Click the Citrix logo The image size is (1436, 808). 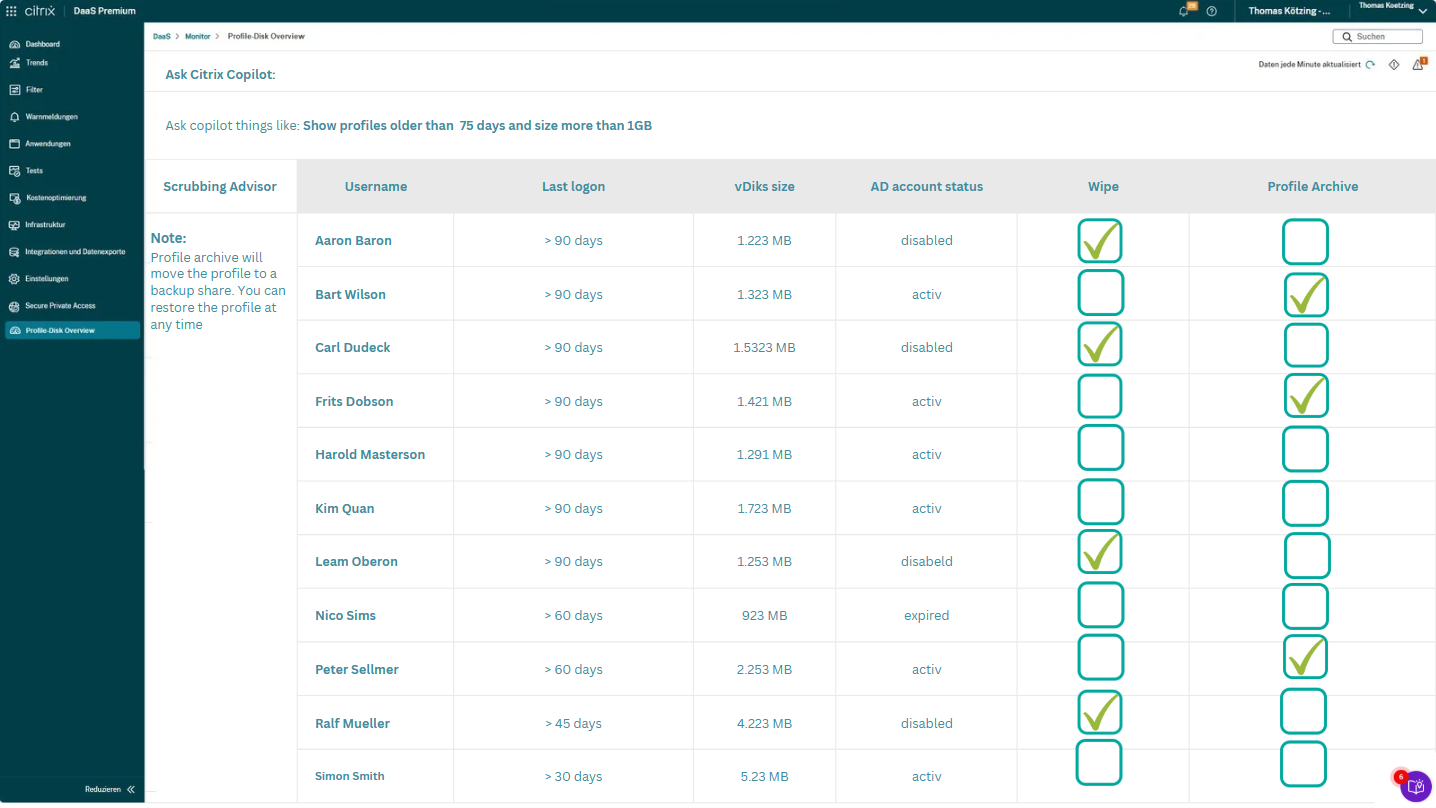pyautogui.click(x=39, y=11)
